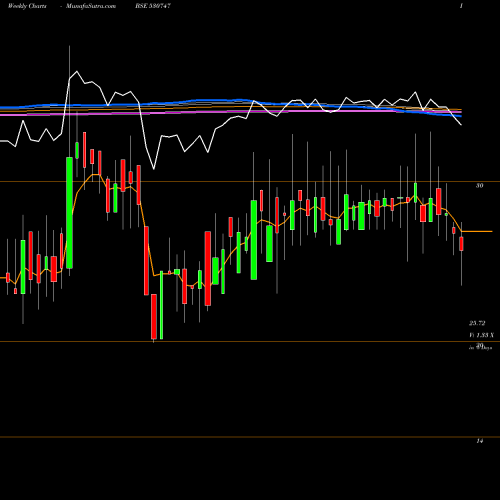Click the tallest green candlestick body
This screenshot has width=500, height=500.
click(69, 213)
